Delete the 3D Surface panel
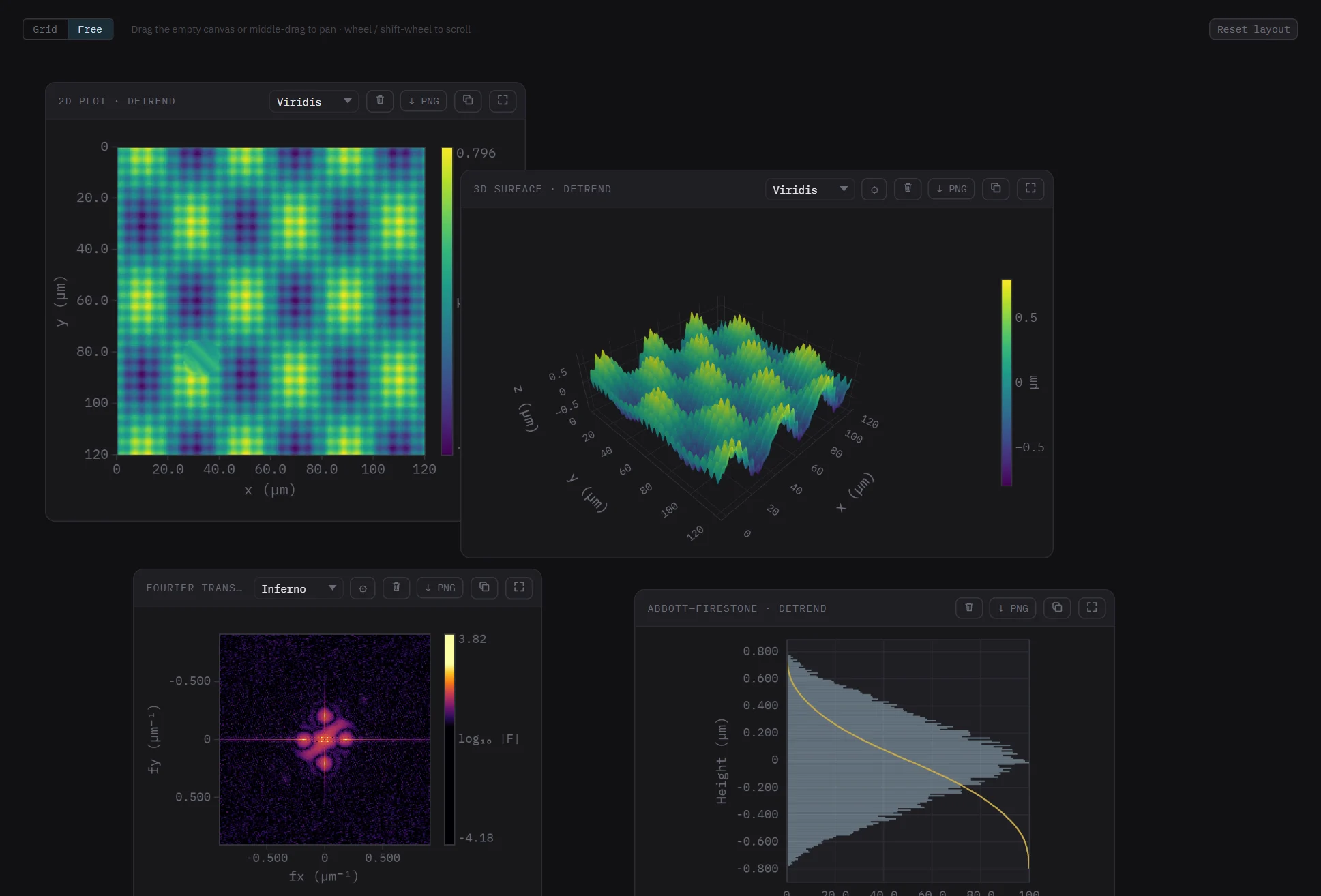Image resolution: width=1321 pixels, height=896 pixels. (x=908, y=189)
